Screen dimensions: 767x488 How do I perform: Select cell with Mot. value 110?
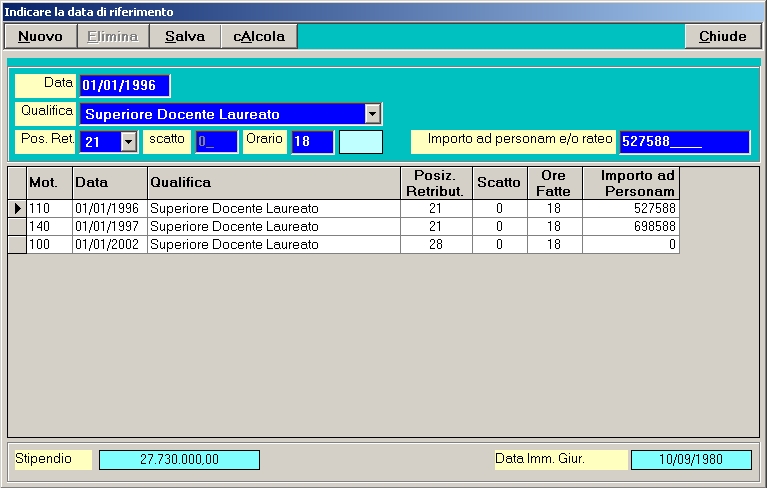(x=49, y=208)
